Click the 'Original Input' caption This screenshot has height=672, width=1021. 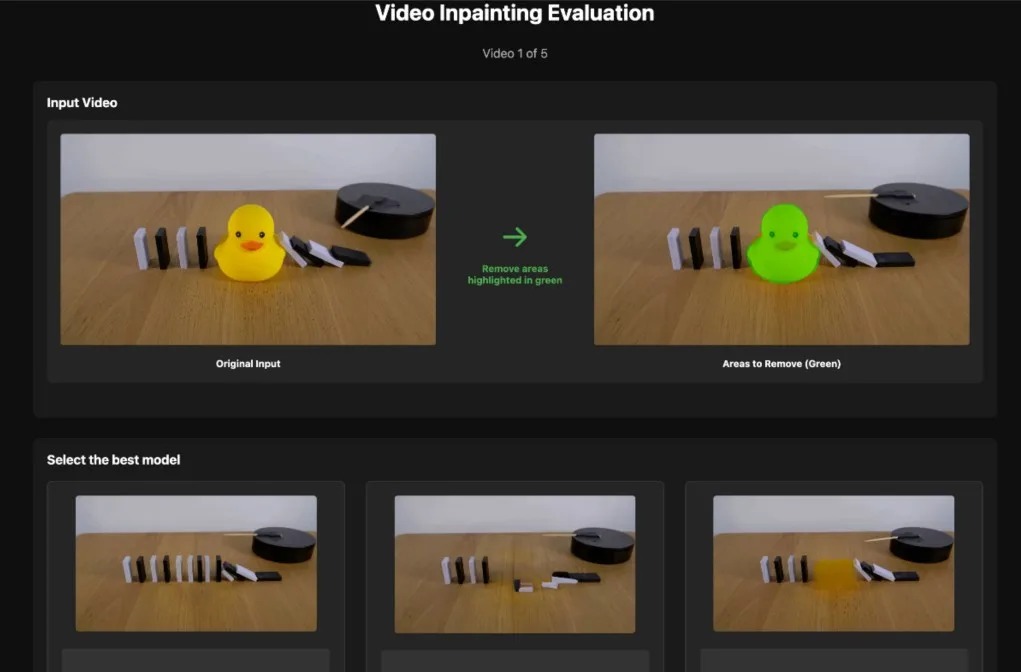(x=248, y=364)
